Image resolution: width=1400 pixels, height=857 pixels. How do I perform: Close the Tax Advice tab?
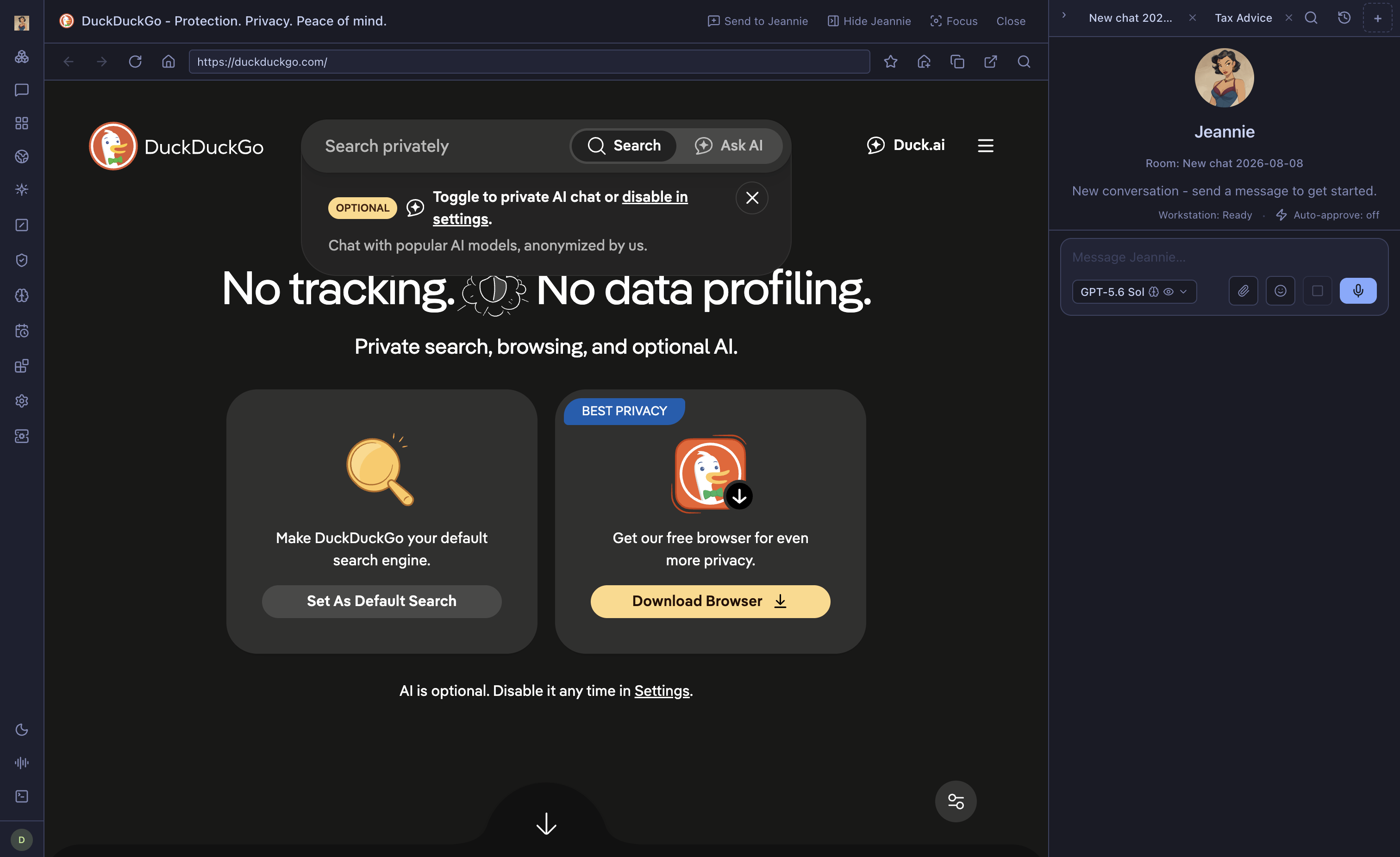tap(1288, 18)
